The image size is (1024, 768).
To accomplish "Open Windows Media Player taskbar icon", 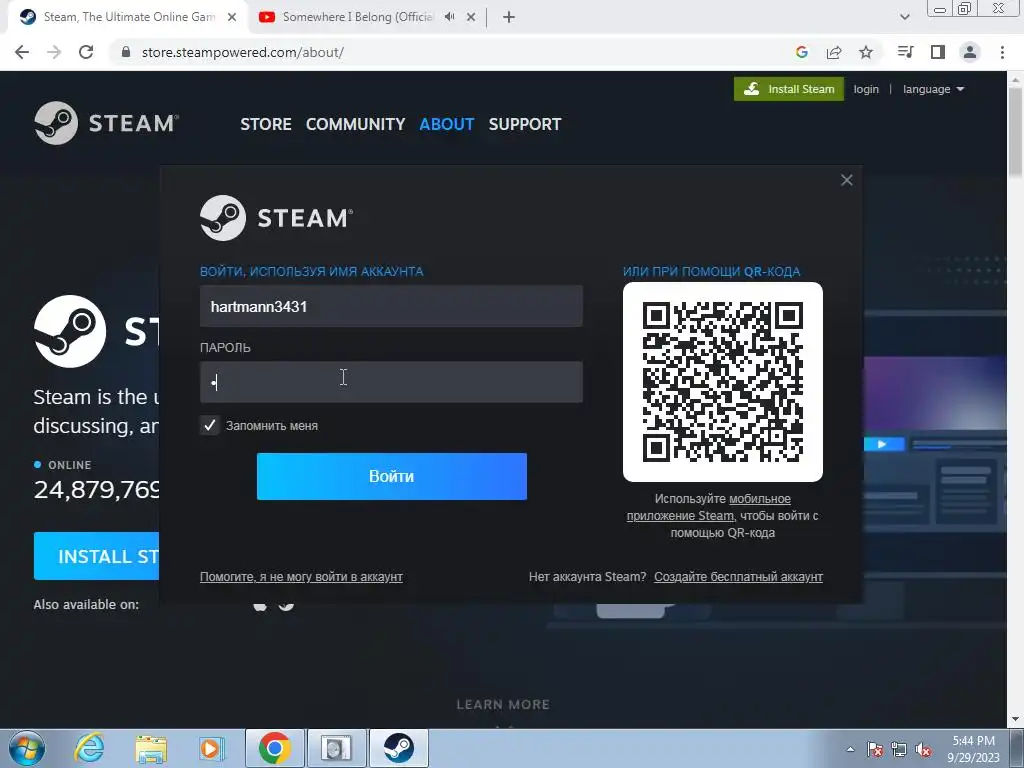I will click(212, 748).
